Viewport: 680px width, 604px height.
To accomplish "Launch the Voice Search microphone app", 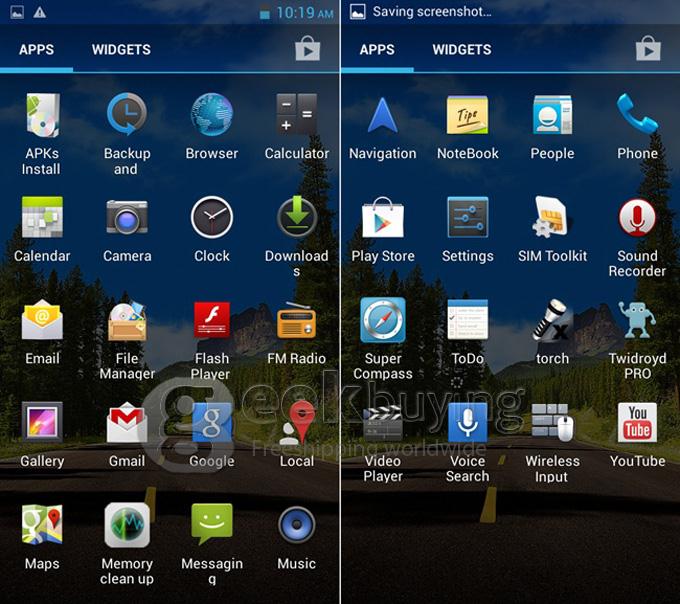I will [467, 424].
